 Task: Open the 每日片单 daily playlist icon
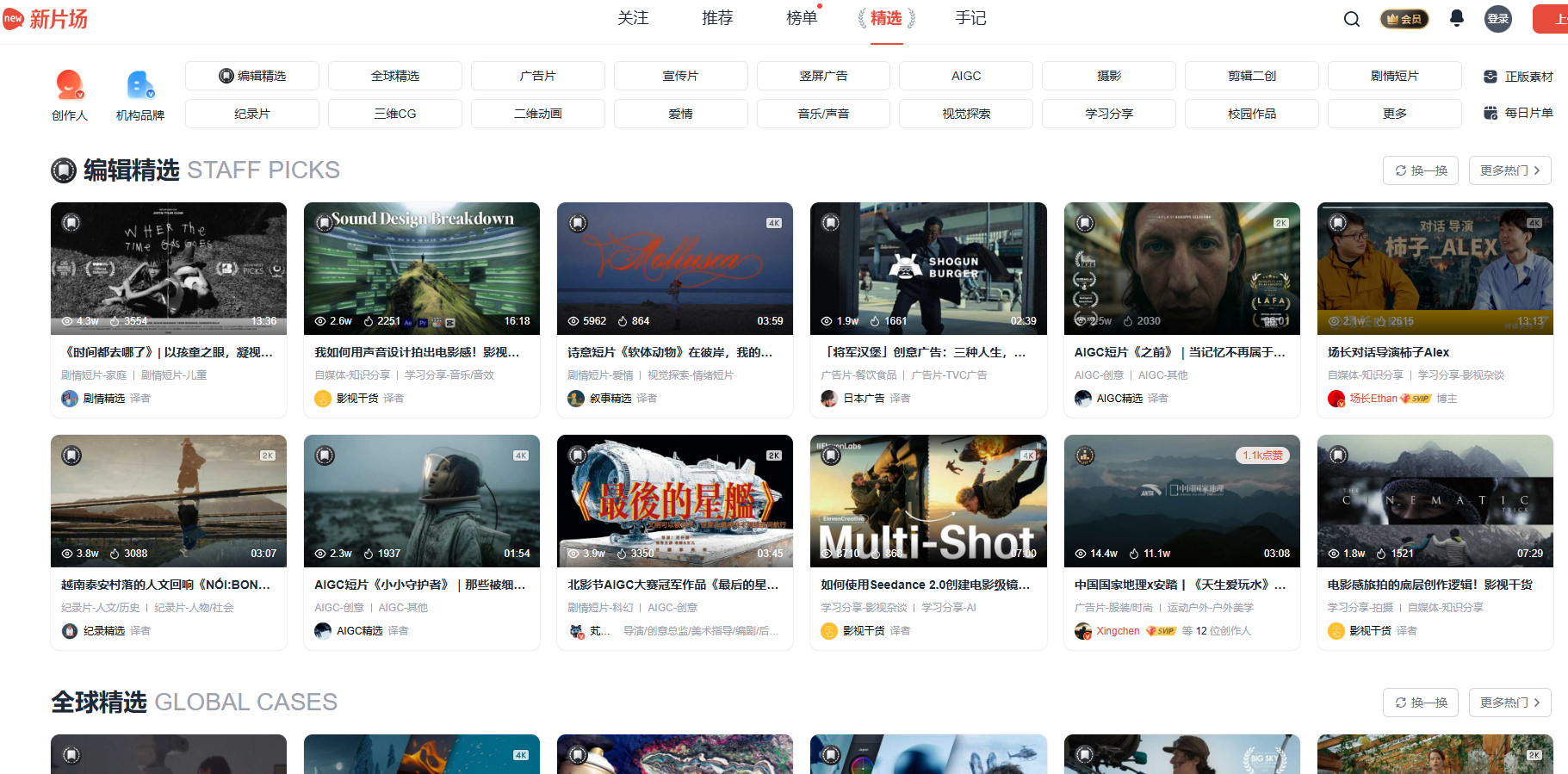click(x=1518, y=113)
